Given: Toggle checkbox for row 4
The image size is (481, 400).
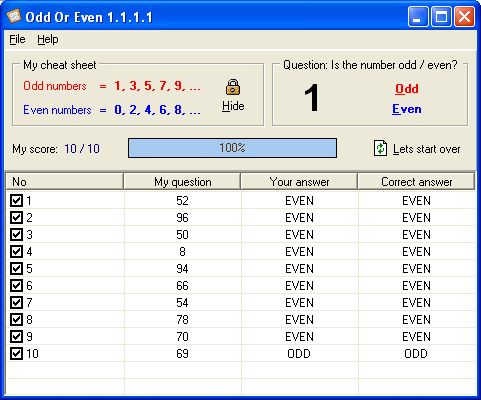Looking at the screenshot, I should (16, 252).
